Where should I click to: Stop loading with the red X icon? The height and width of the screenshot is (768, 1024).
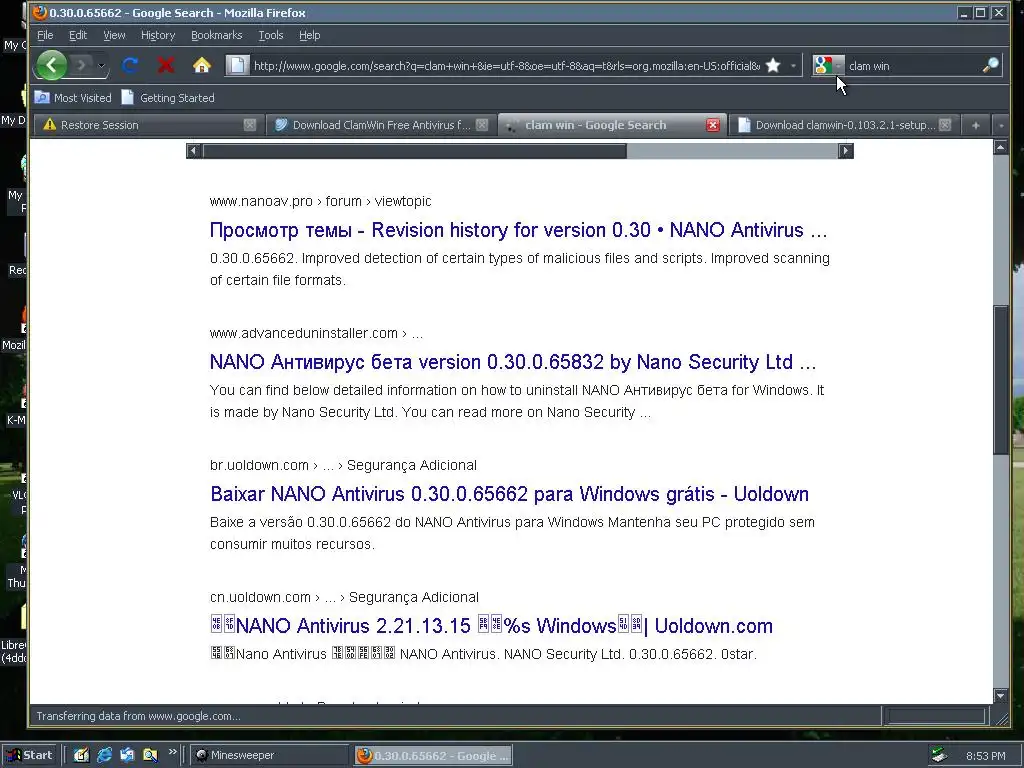(x=166, y=65)
